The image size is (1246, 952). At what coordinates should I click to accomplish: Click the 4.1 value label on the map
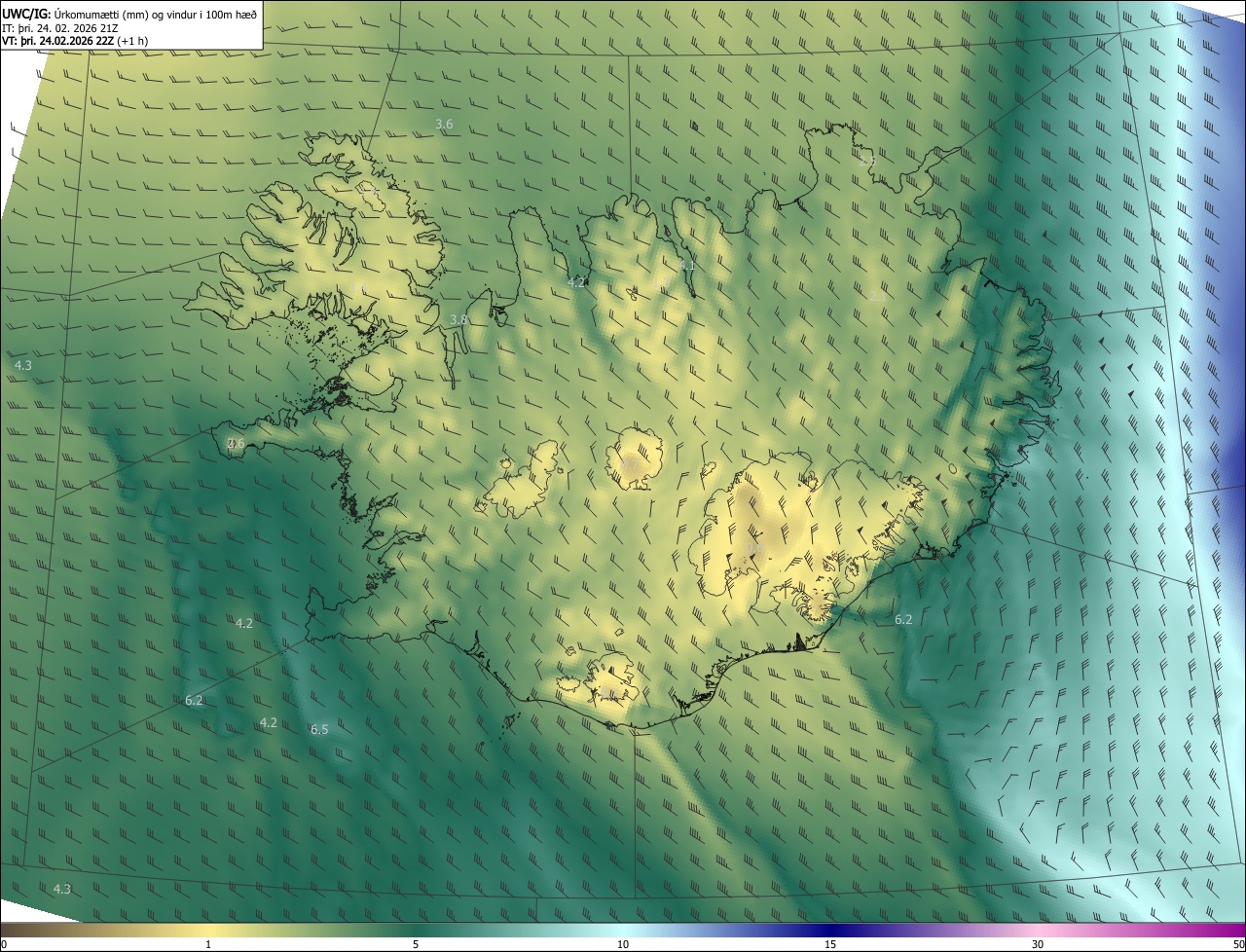[x=687, y=265]
